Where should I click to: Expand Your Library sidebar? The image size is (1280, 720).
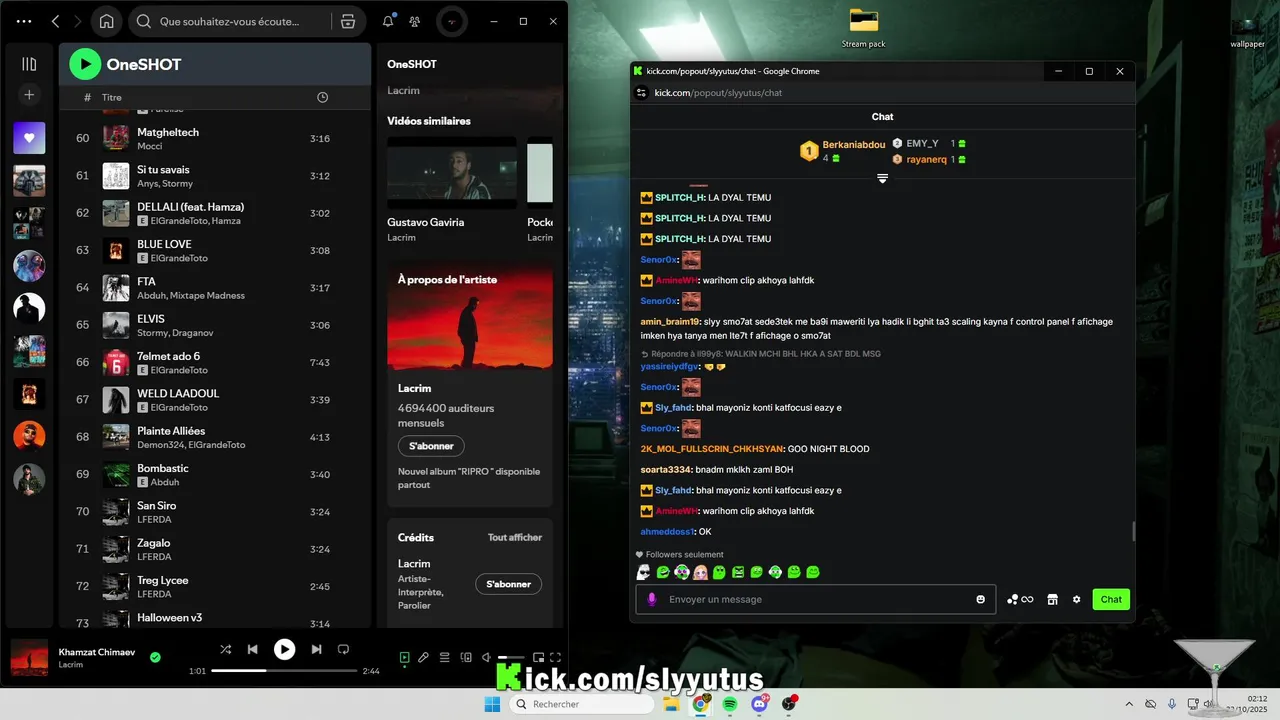(x=29, y=64)
